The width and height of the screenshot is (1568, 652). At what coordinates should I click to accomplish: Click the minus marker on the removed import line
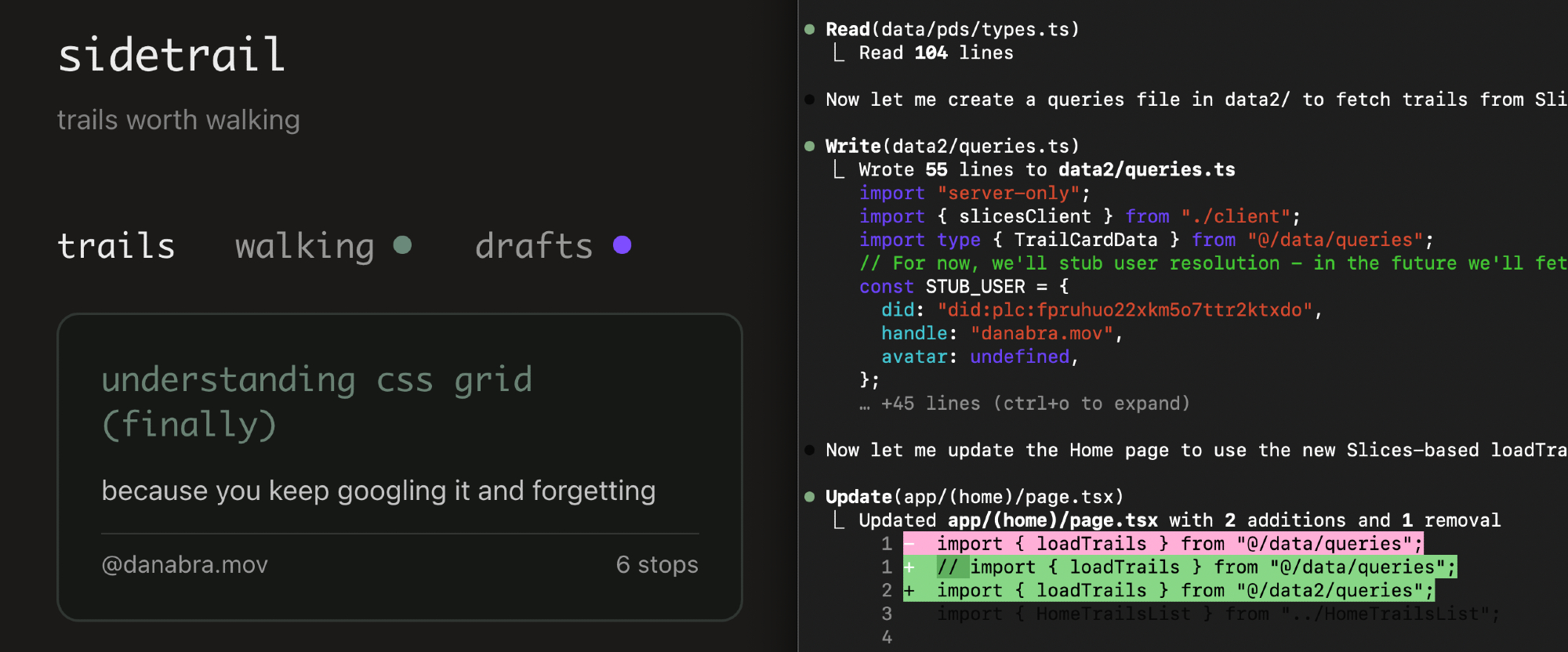[x=910, y=544]
